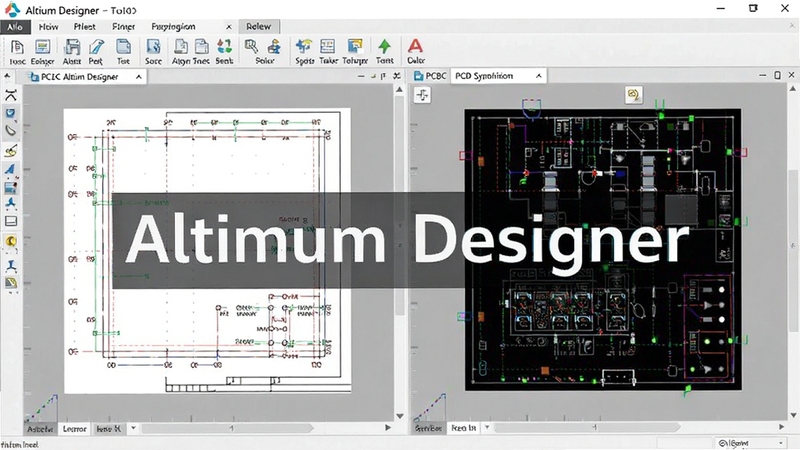This screenshot has width=800, height=450.
Task: Collapse the 'PCD Symohtion' tab chevron
Action: tap(539, 76)
